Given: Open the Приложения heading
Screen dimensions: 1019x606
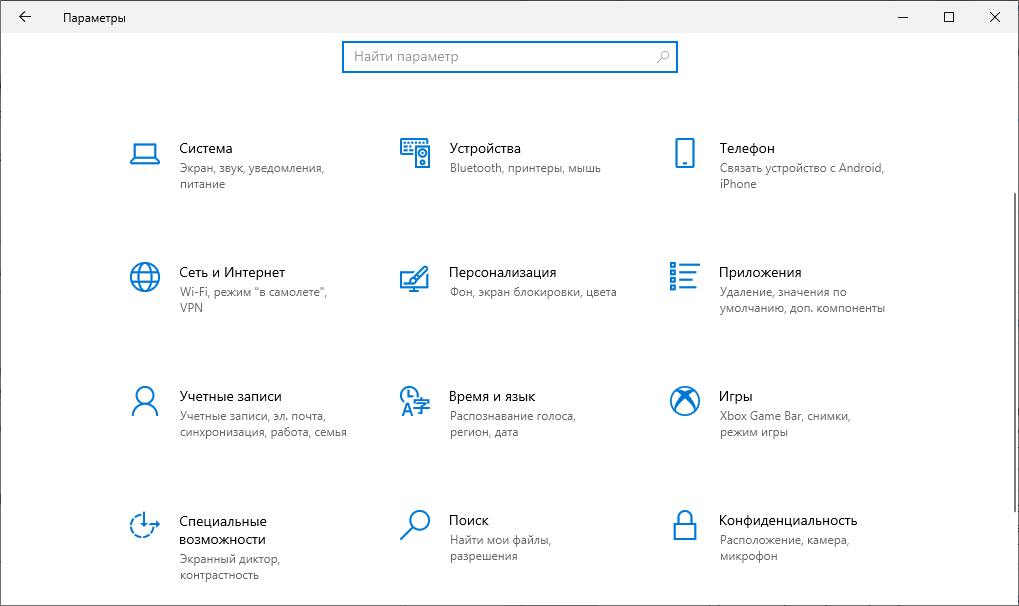Looking at the screenshot, I should (x=760, y=272).
